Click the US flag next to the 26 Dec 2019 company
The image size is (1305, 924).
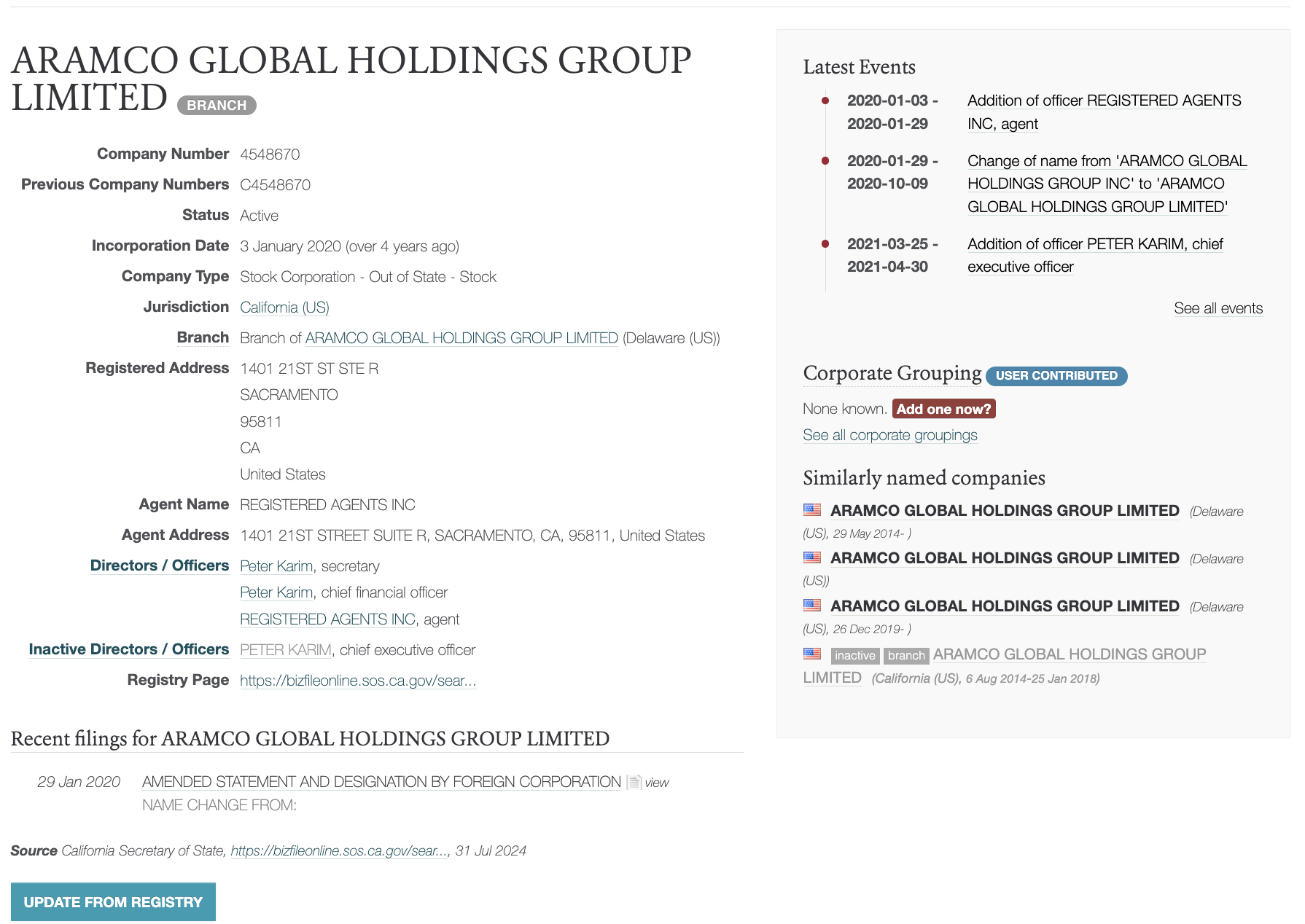click(811, 606)
